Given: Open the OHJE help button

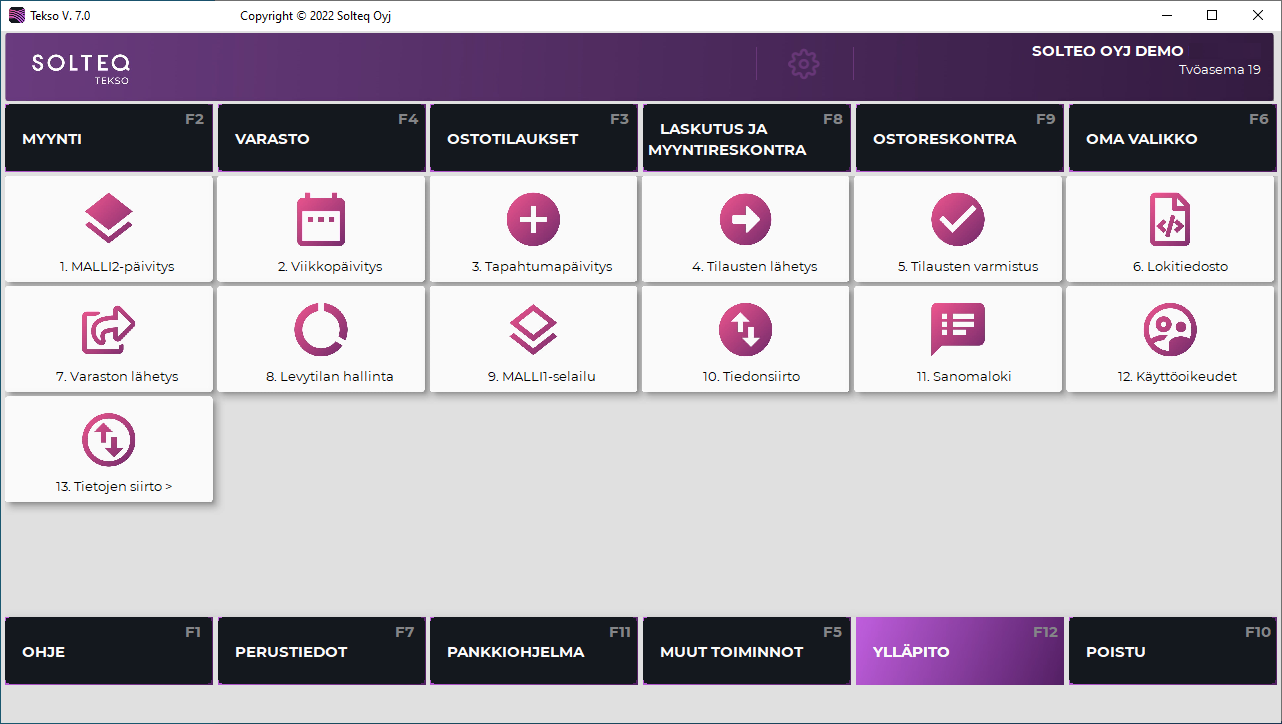Looking at the screenshot, I should [x=109, y=651].
